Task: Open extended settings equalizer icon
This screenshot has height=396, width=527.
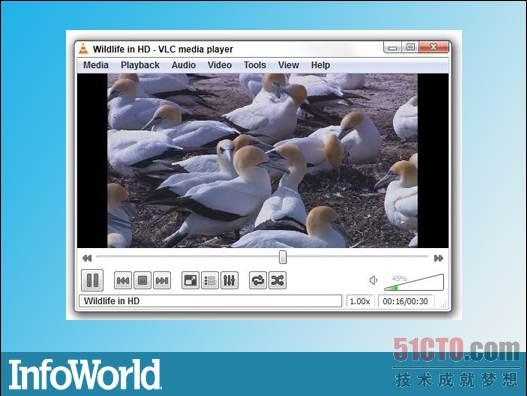Action: pos(230,280)
